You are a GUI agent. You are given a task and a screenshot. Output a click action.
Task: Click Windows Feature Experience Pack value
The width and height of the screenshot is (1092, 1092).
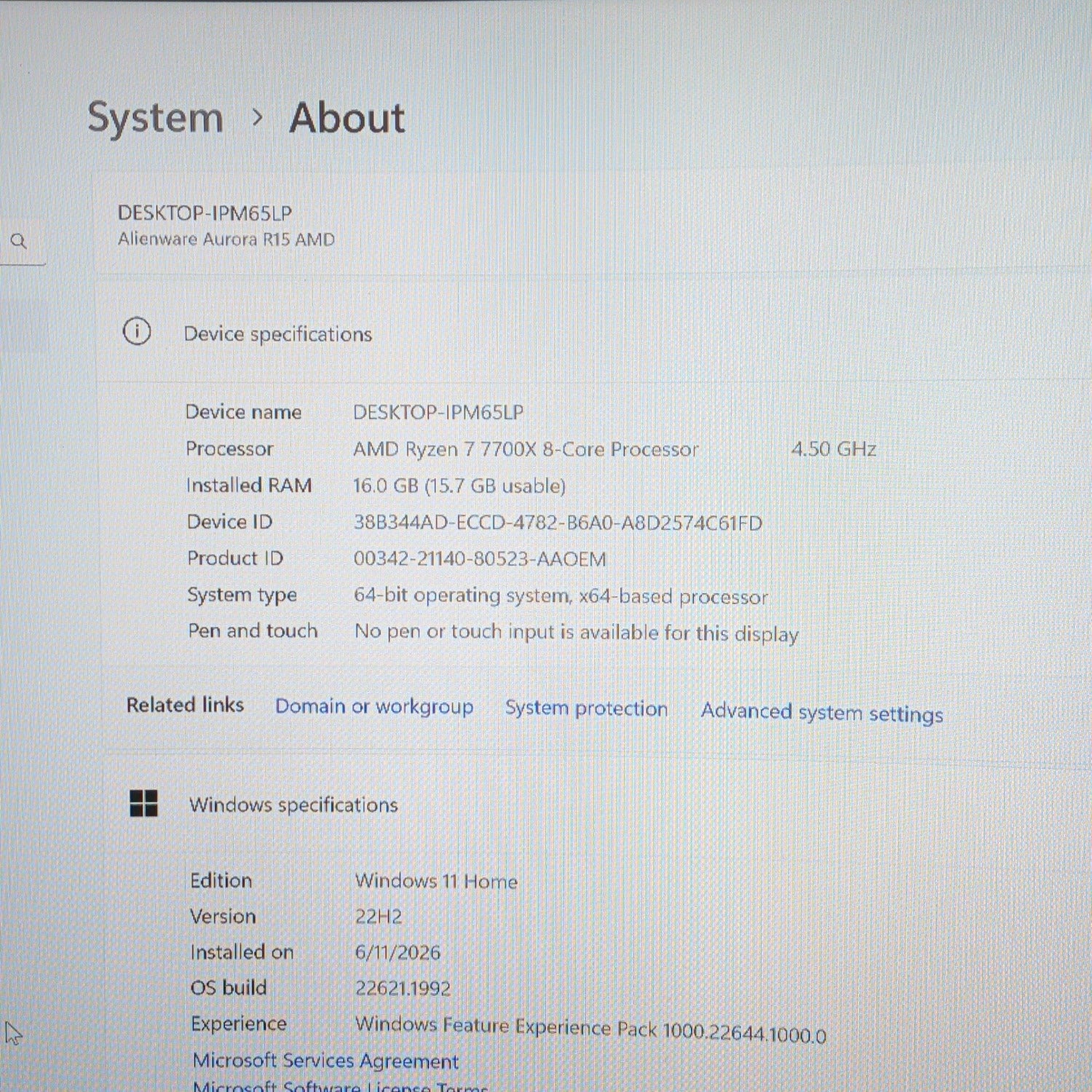point(590,1029)
